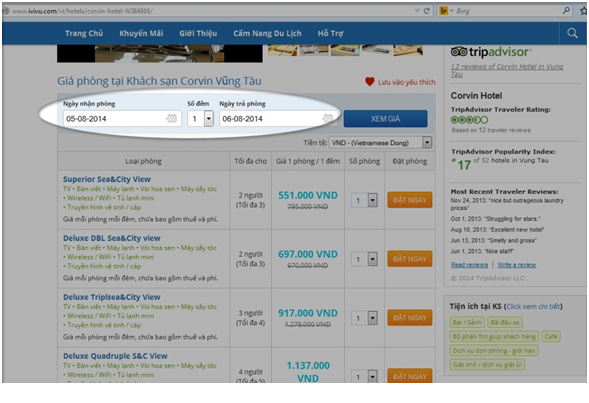The height and width of the screenshot is (403, 589).
Task: Click the check-in date field 05-08-2014
Action: tap(122, 119)
